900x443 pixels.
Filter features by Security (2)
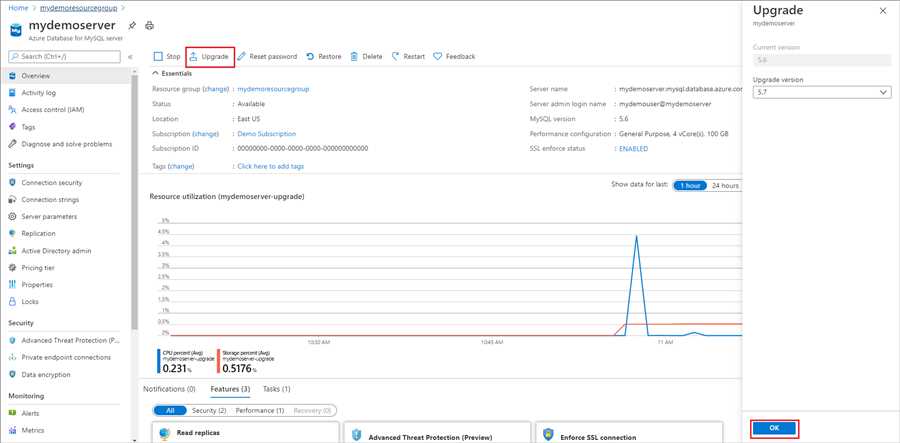pos(209,411)
